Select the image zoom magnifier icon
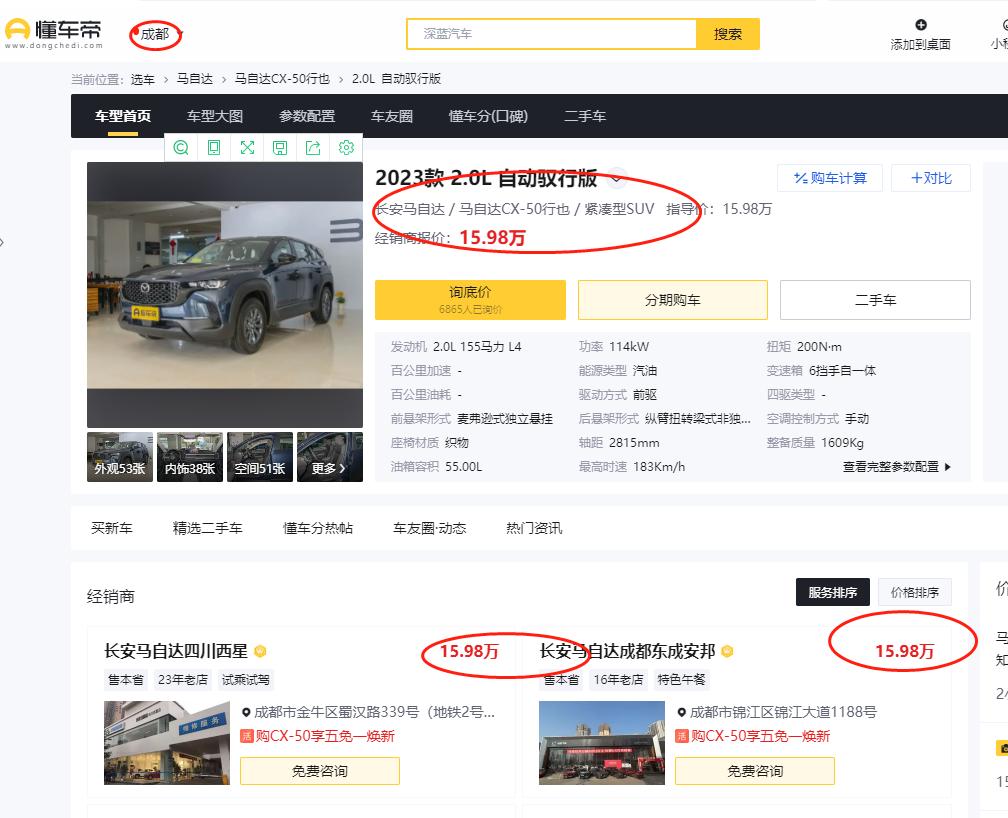The width and height of the screenshot is (1008, 818). (180, 147)
